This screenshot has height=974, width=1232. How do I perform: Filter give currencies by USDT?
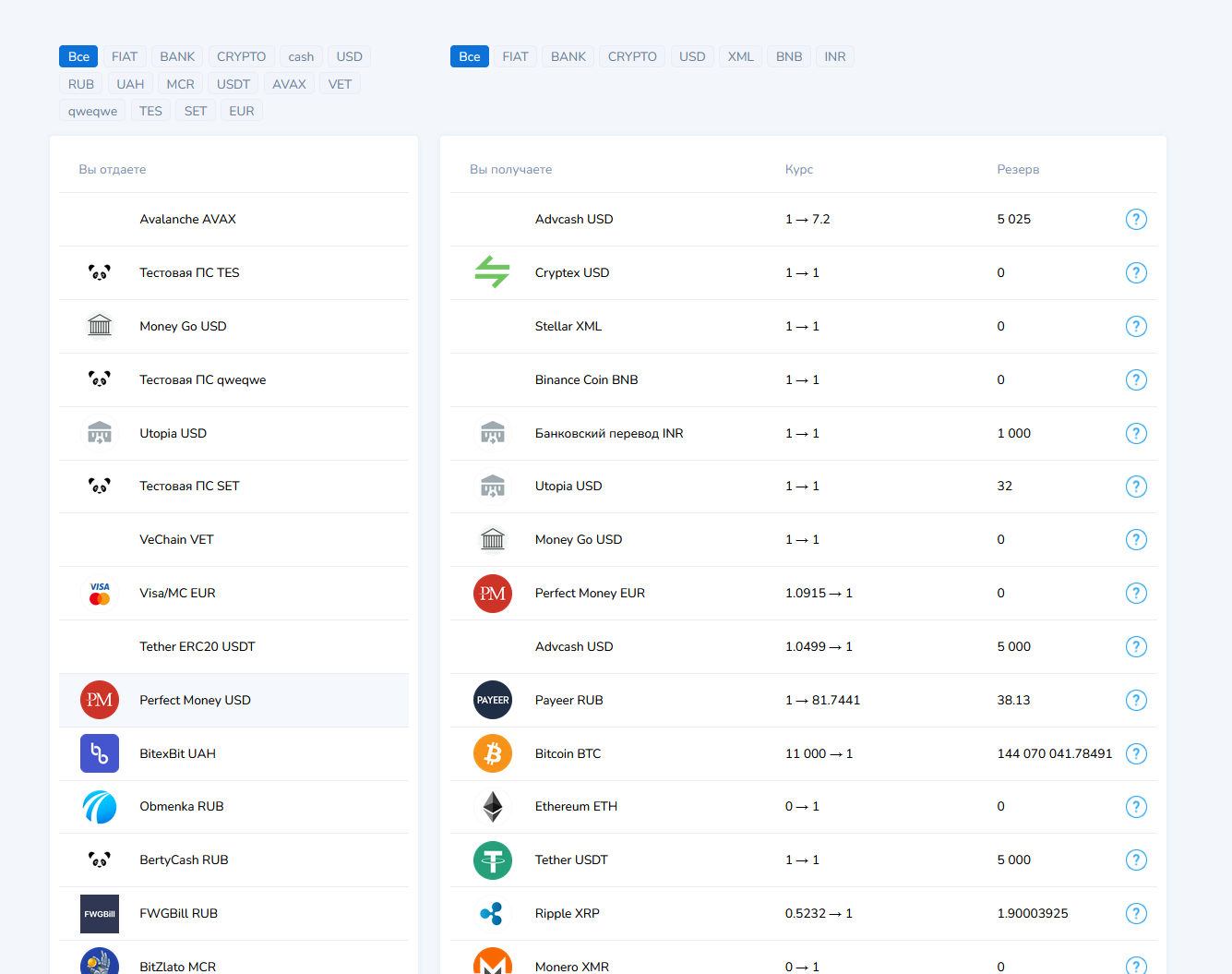point(233,84)
